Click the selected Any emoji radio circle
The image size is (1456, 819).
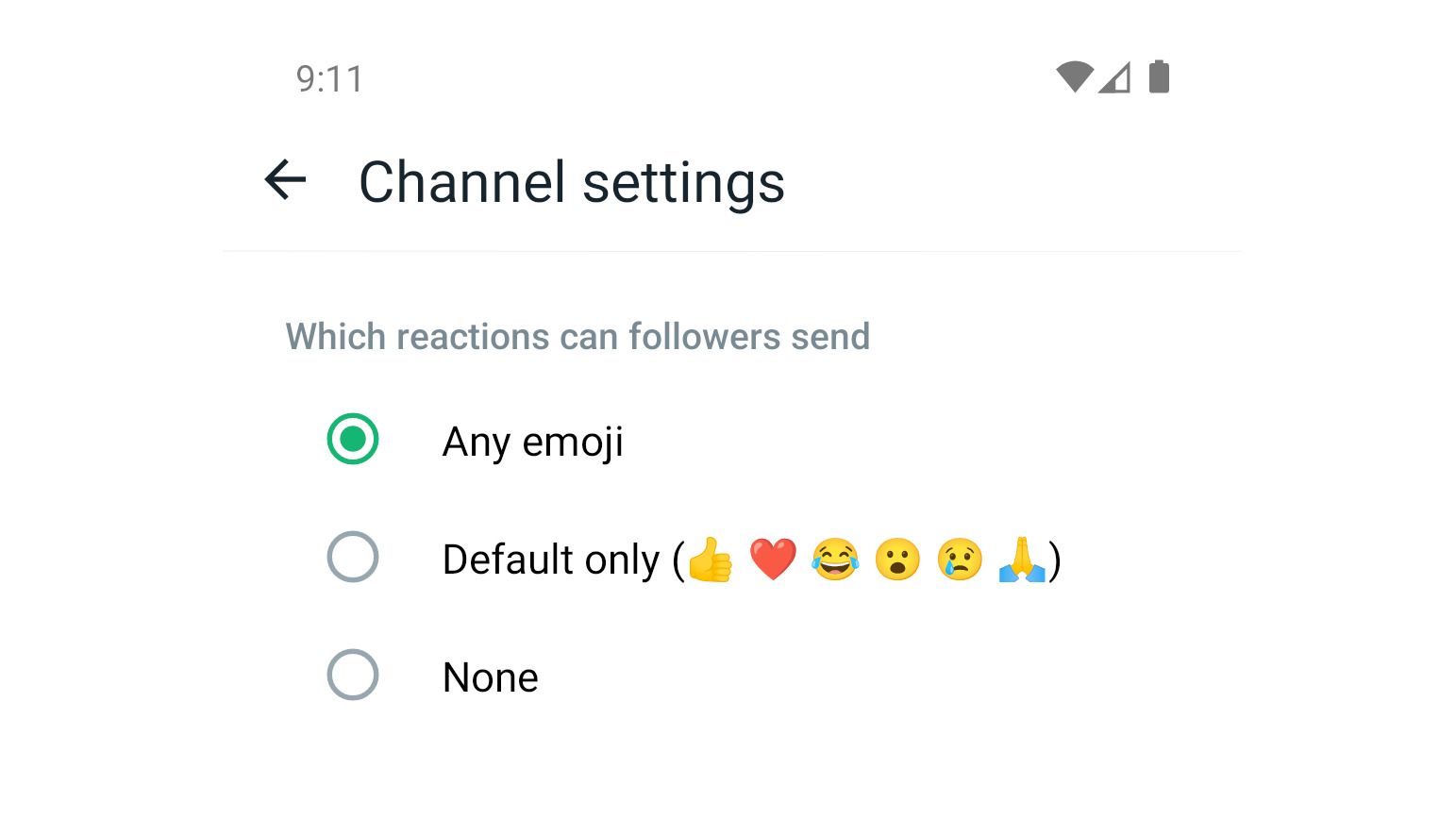(x=351, y=440)
